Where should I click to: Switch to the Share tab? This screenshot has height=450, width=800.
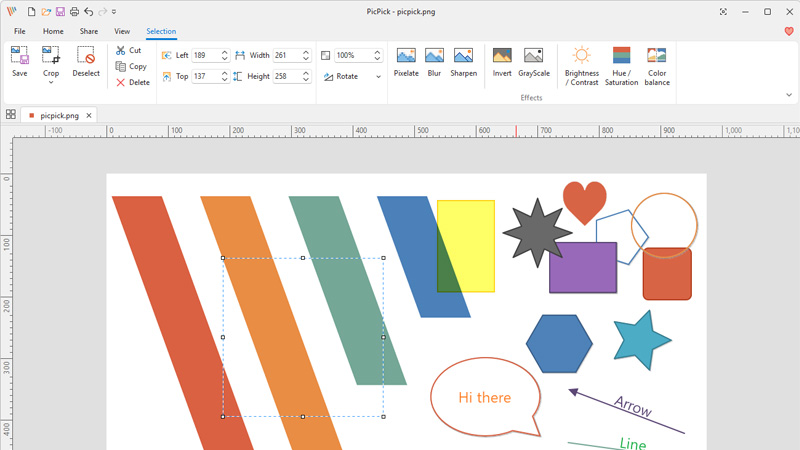click(x=89, y=31)
